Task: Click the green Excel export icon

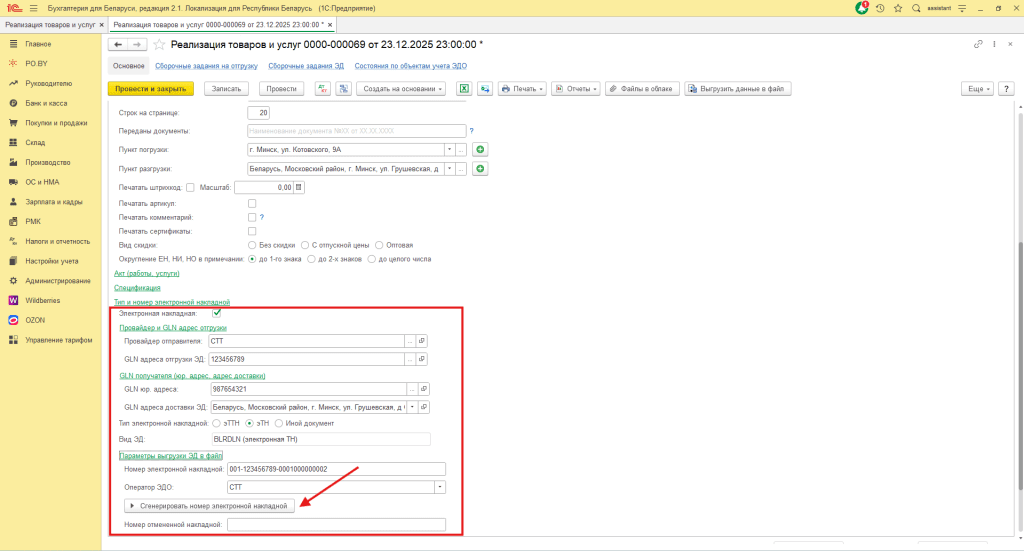Action: [x=464, y=88]
